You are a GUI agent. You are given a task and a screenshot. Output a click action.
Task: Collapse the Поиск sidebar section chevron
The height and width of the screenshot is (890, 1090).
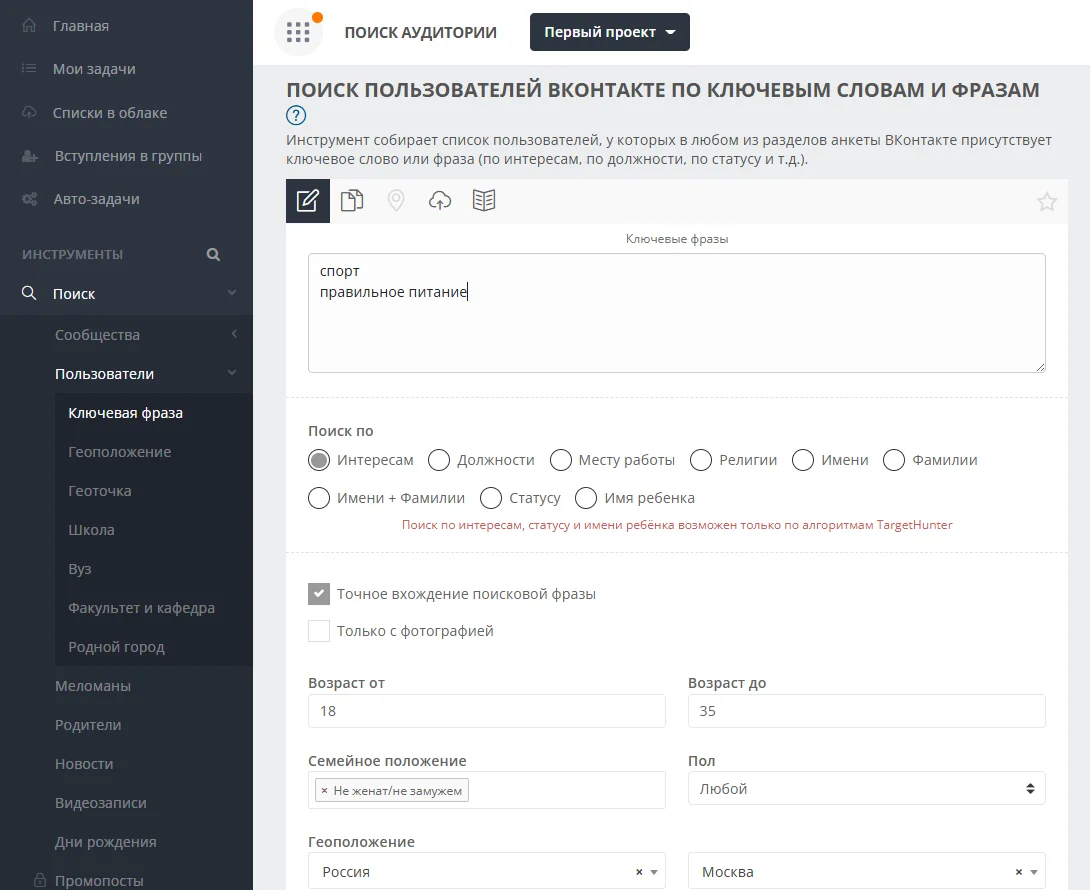pyautogui.click(x=232, y=293)
